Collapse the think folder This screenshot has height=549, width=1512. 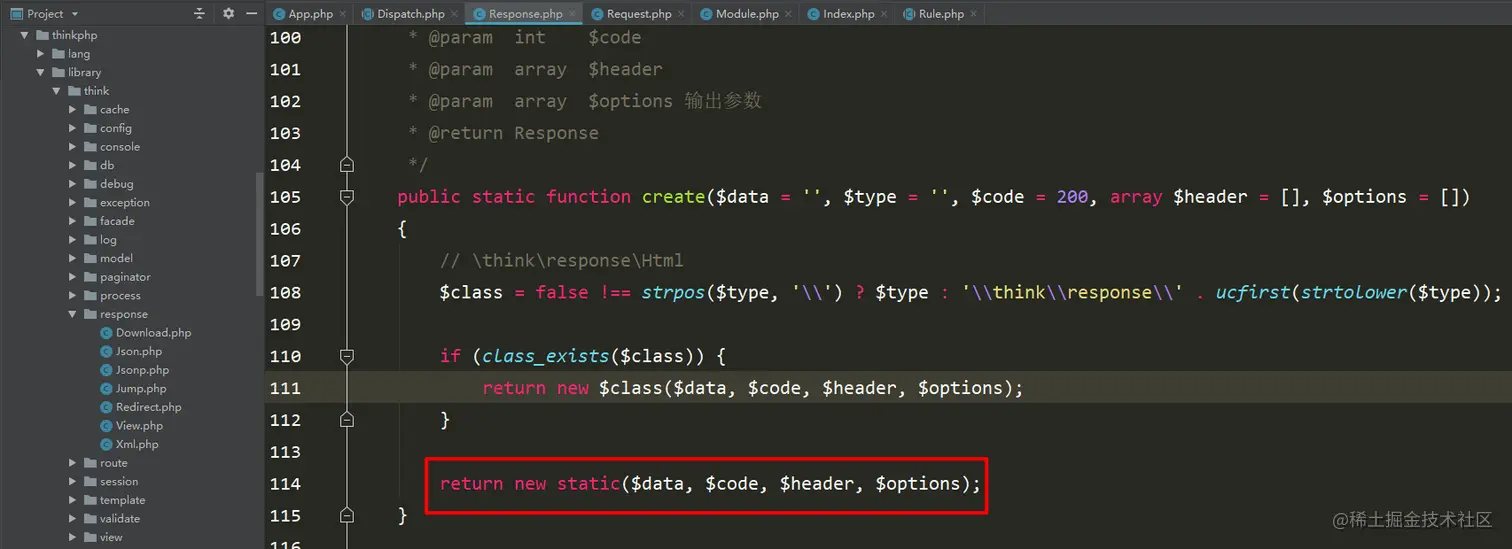coord(57,91)
